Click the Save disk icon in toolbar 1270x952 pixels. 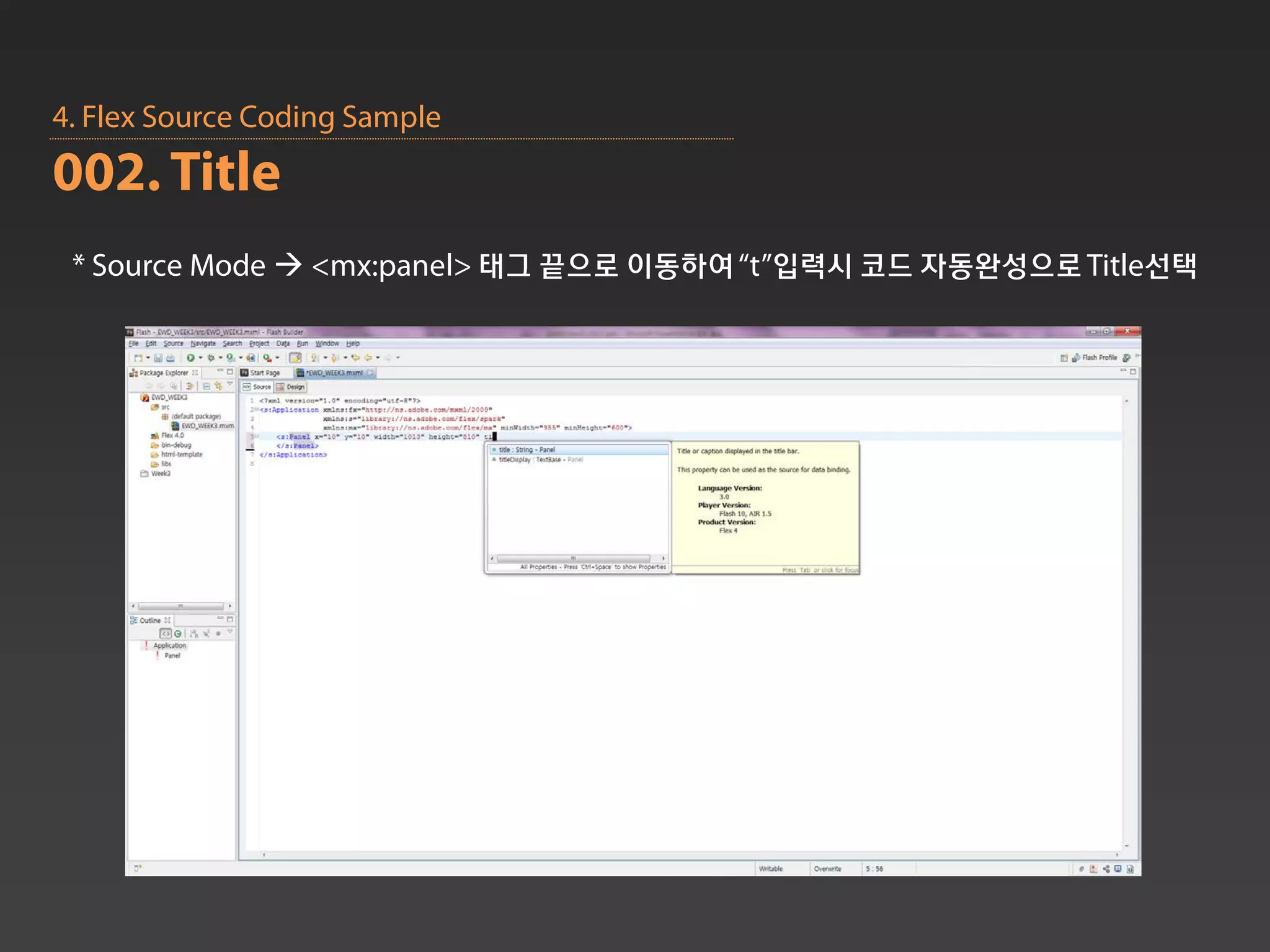click(x=158, y=358)
